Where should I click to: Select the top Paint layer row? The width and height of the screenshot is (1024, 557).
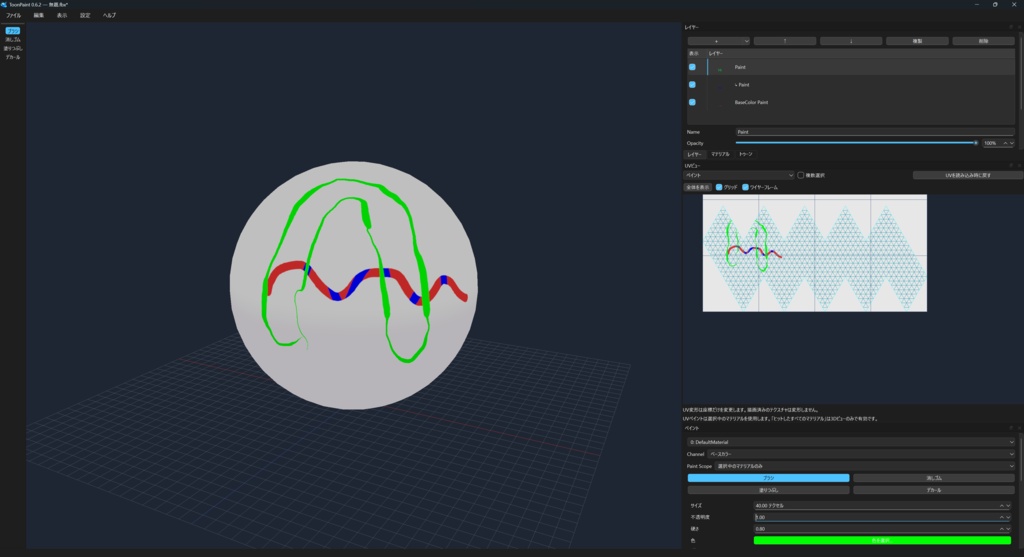(851, 67)
